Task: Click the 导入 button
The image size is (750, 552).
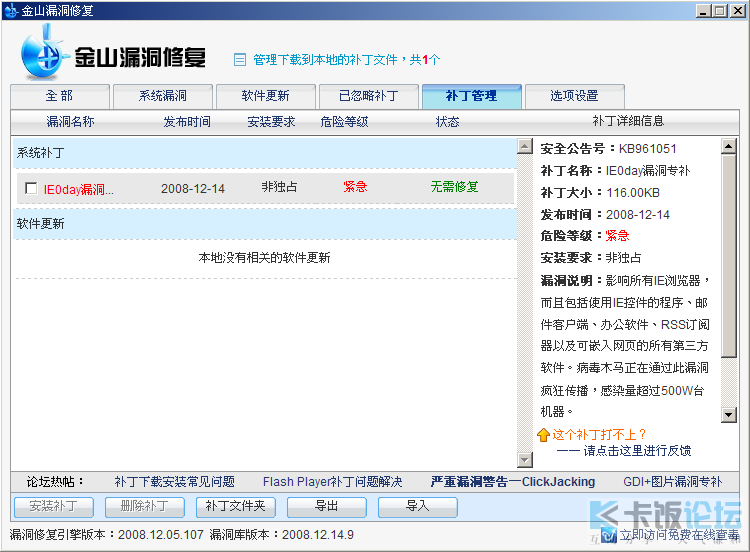Action: pyautogui.click(x=417, y=507)
